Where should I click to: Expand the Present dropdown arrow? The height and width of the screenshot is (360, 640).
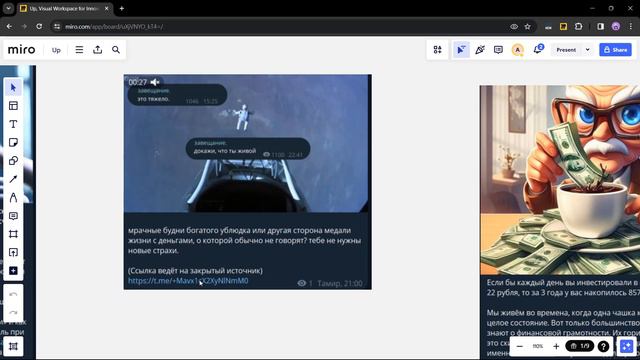pos(588,50)
